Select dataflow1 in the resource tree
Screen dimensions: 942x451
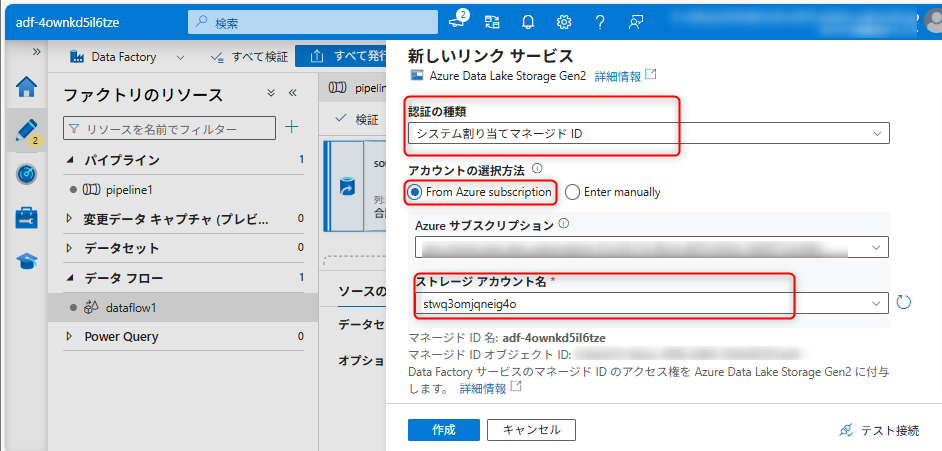pyautogui.click(x=131, y=308)
